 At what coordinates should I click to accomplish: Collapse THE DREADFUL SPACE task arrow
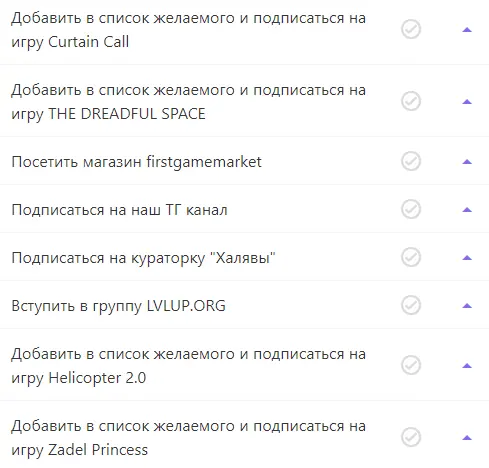tap(467, 102)
